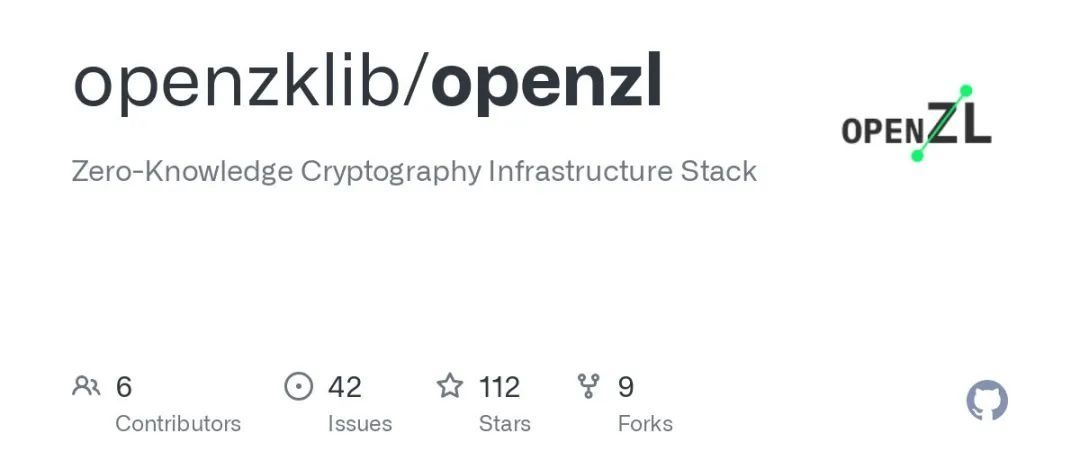Click the Zero-Knowledge Cryptography description text
Screen dimensions: 1080x460
tap(414, 171)
